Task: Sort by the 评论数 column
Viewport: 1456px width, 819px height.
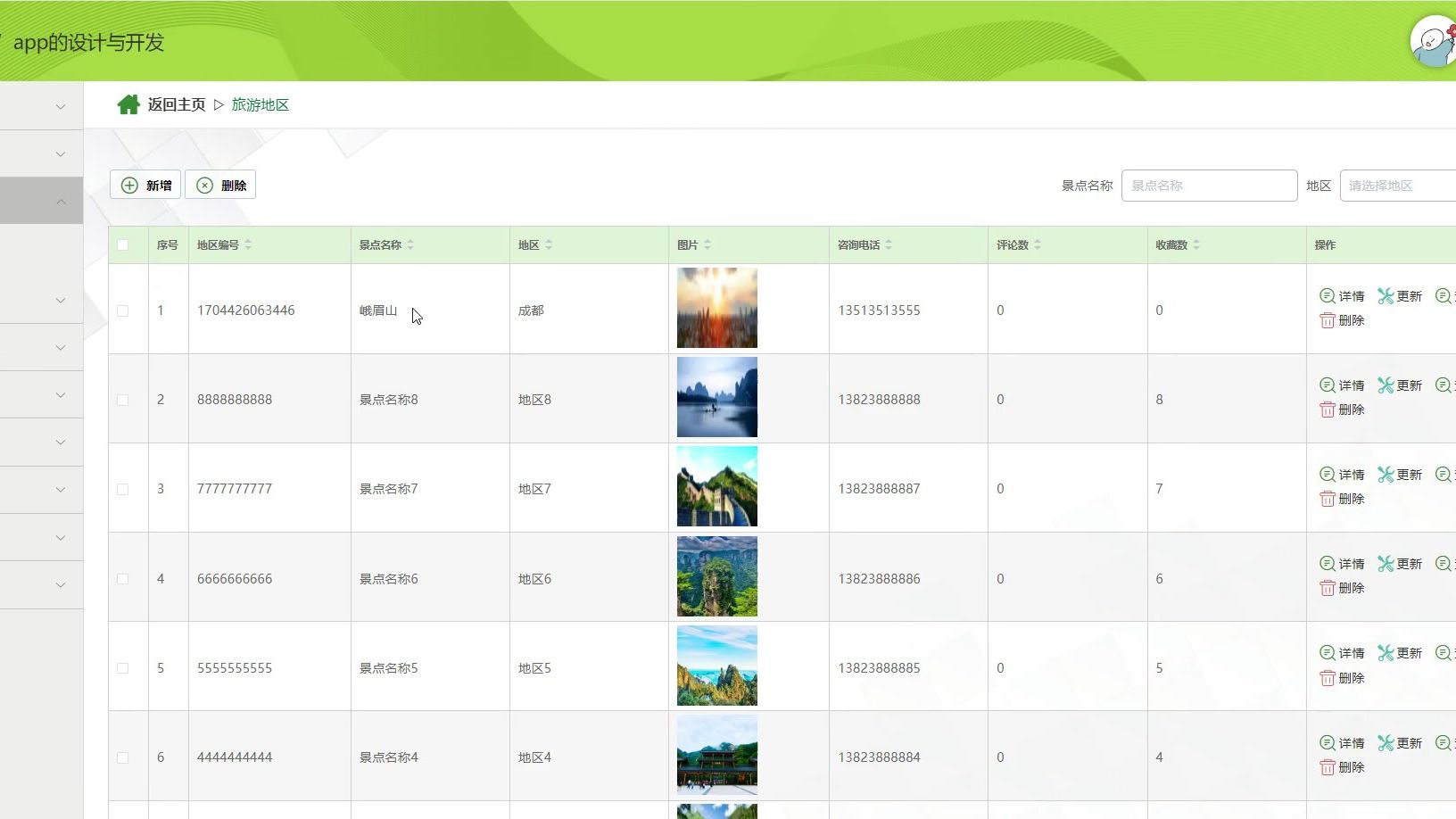Action: pyautogui.click(x=1038, y=244)
